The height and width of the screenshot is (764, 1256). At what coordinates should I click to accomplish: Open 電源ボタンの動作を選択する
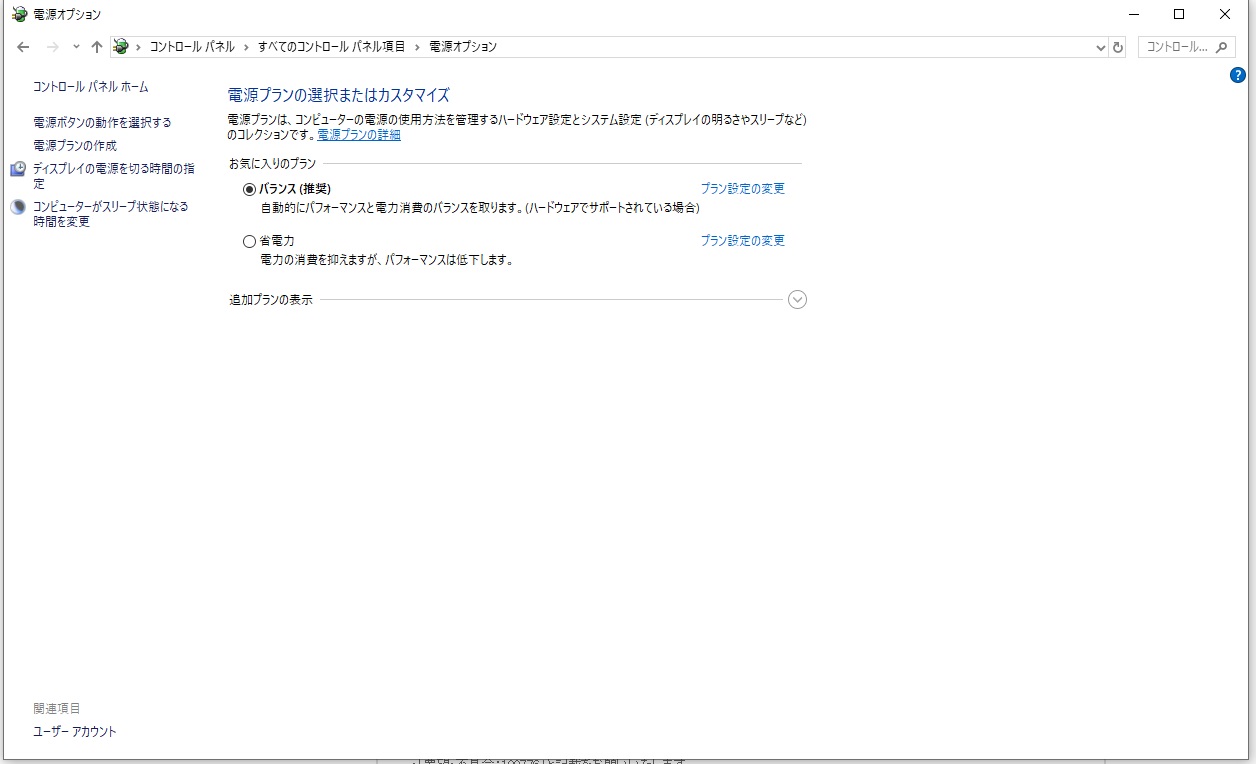coord(102,123)
